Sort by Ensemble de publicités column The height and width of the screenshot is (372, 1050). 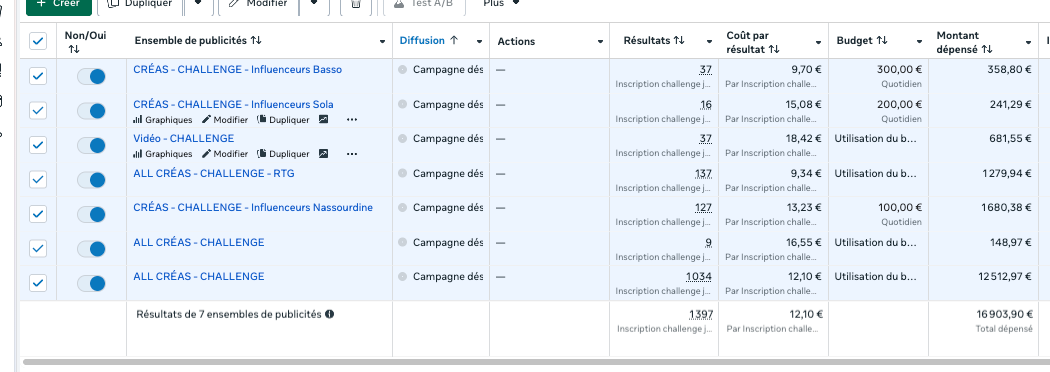click(256, 41)
